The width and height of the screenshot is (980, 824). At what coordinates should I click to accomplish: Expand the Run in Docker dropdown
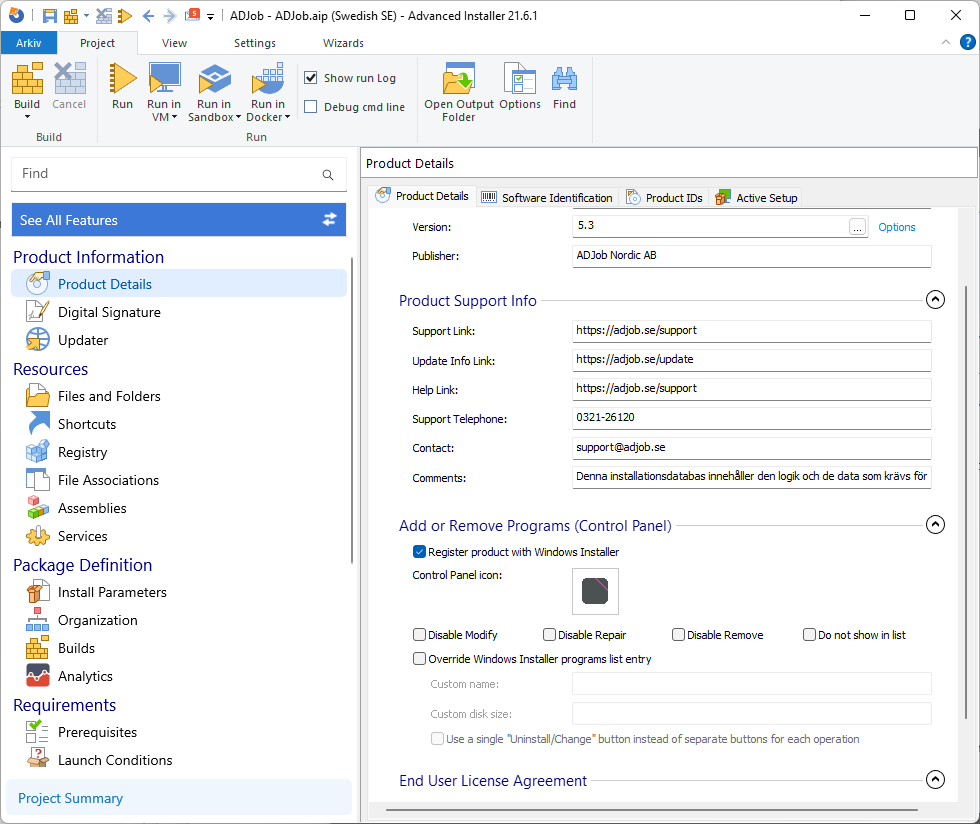coord(288,117)
